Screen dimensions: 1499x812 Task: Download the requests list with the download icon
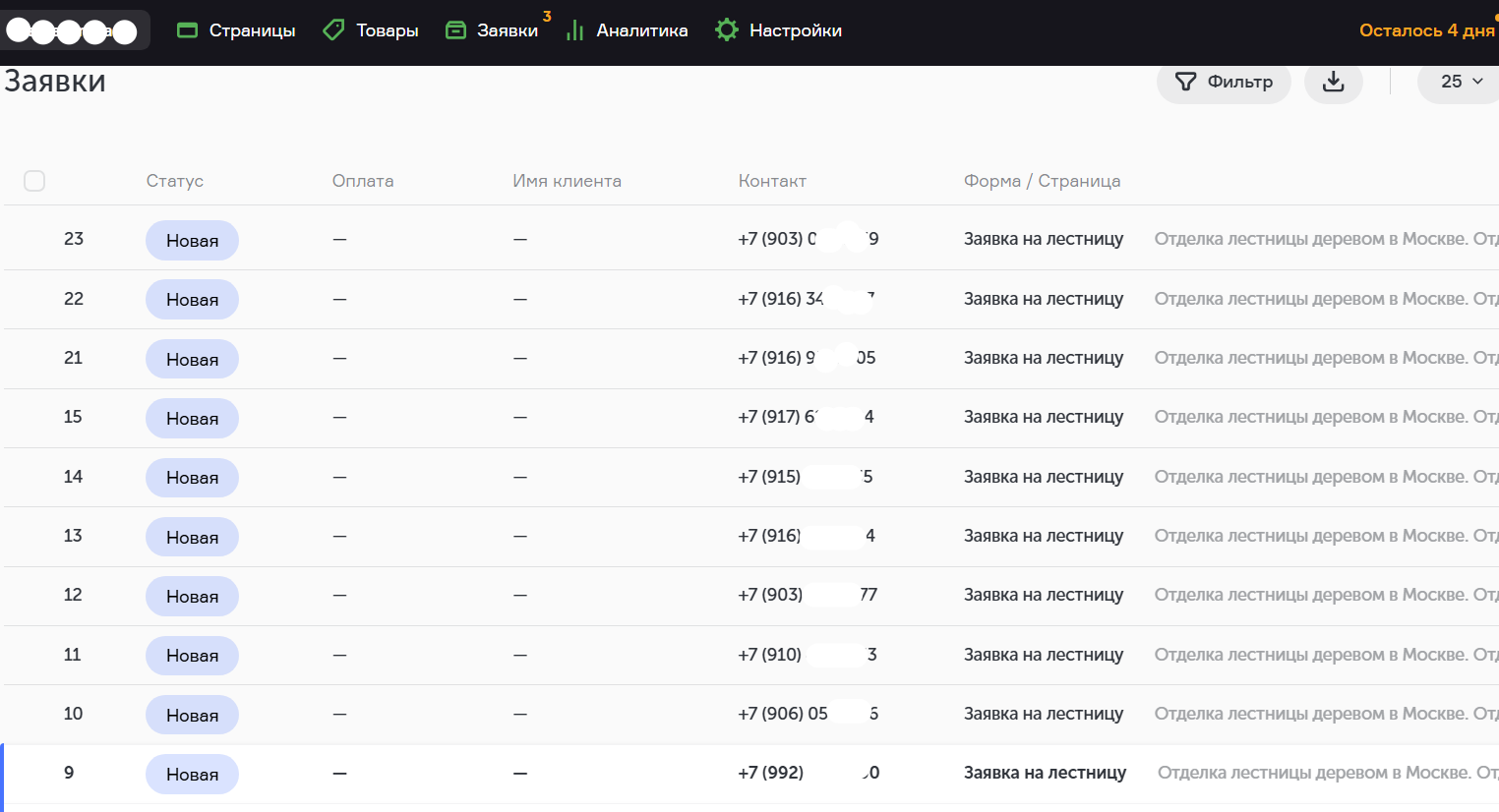coord(1333,82)
